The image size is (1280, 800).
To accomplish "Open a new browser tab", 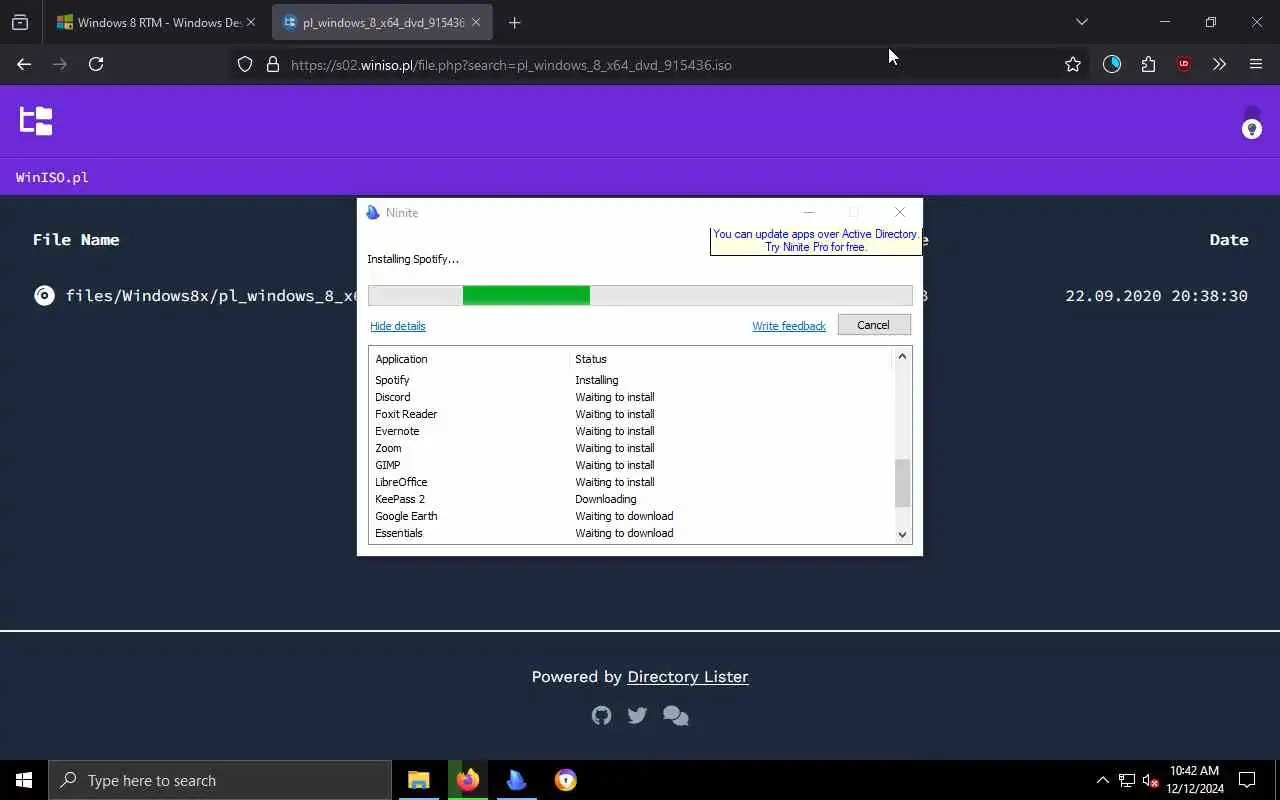I will (x=514, y=22).
